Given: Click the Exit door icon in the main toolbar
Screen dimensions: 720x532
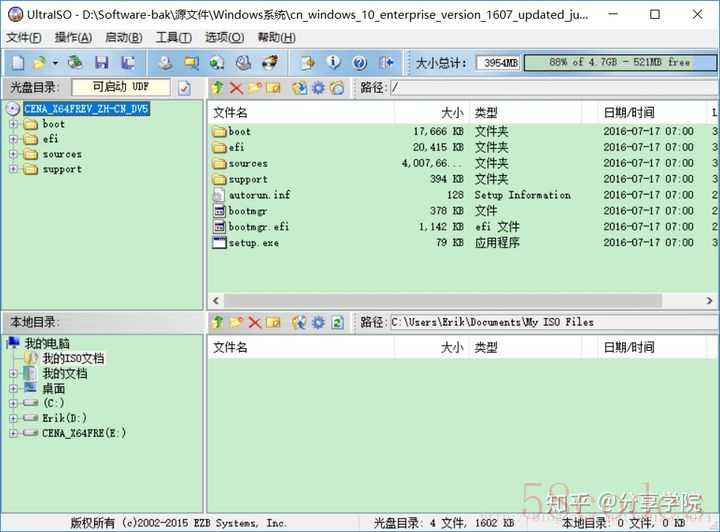Looking at the screenshot, I should click(386, 62).
